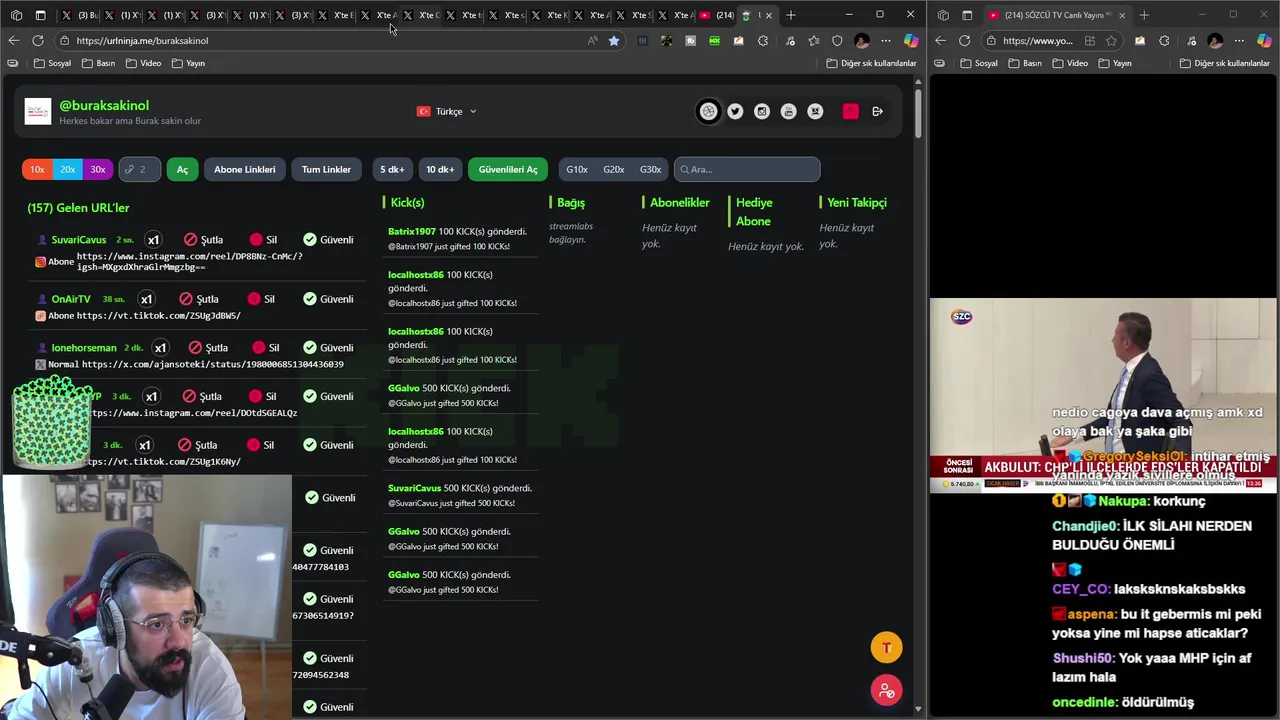Close the SÖZCÜ TV tab in right window
Screen dimensions: 1280x720
click(x=1122, y=15)
